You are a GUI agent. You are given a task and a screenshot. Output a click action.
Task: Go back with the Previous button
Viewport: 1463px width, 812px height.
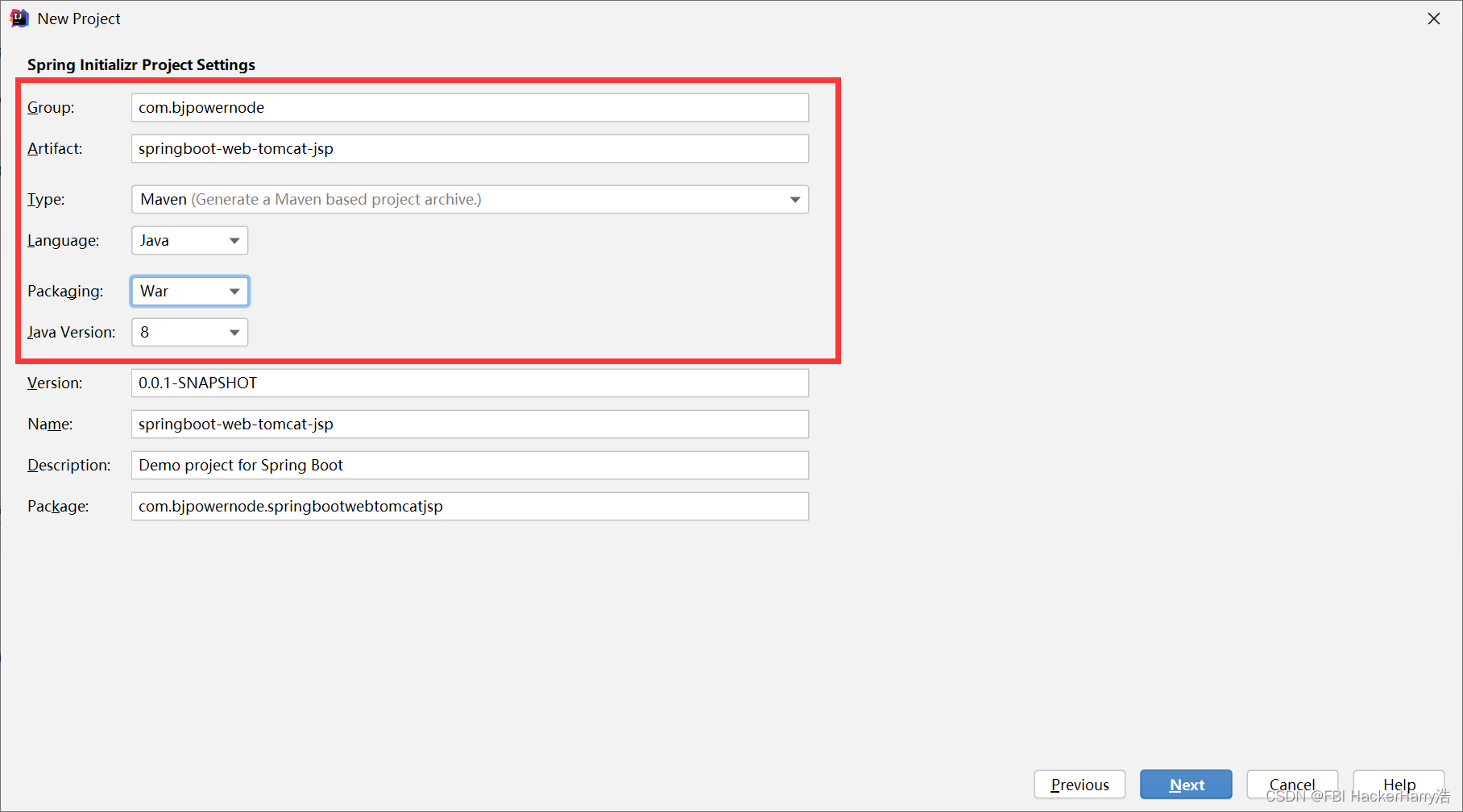pos(1080,785)
